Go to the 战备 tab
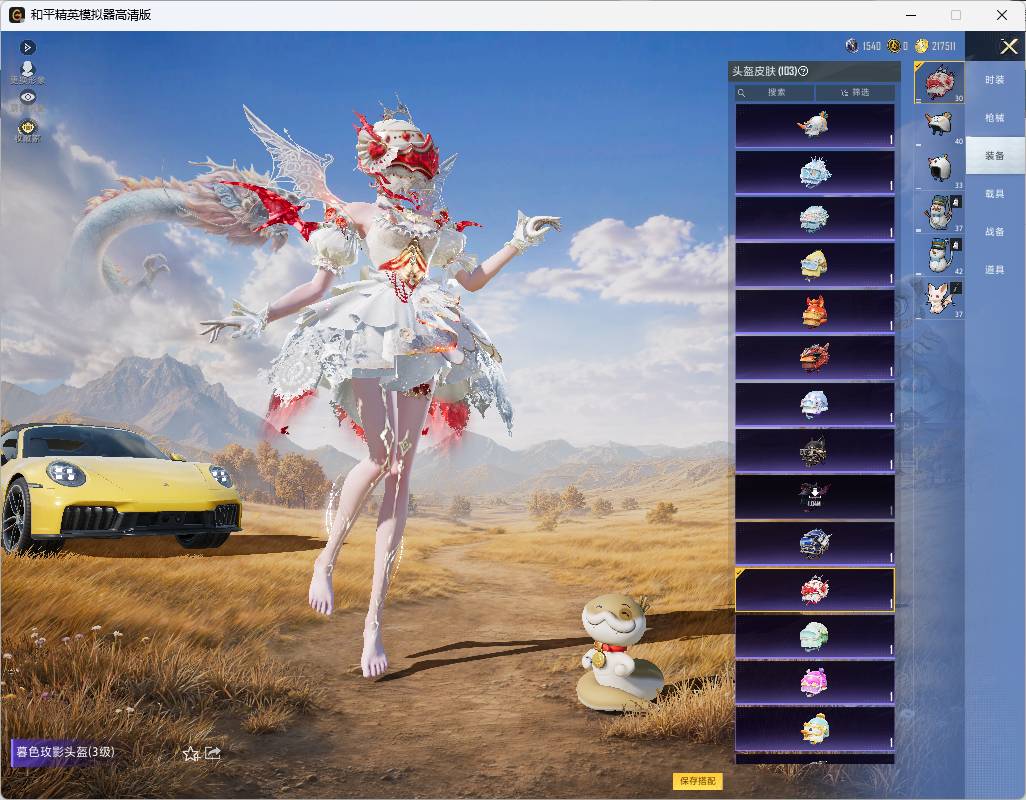The height and width of the screenshot is (800, 1026). pyautogui.click(x=995, y=232)
